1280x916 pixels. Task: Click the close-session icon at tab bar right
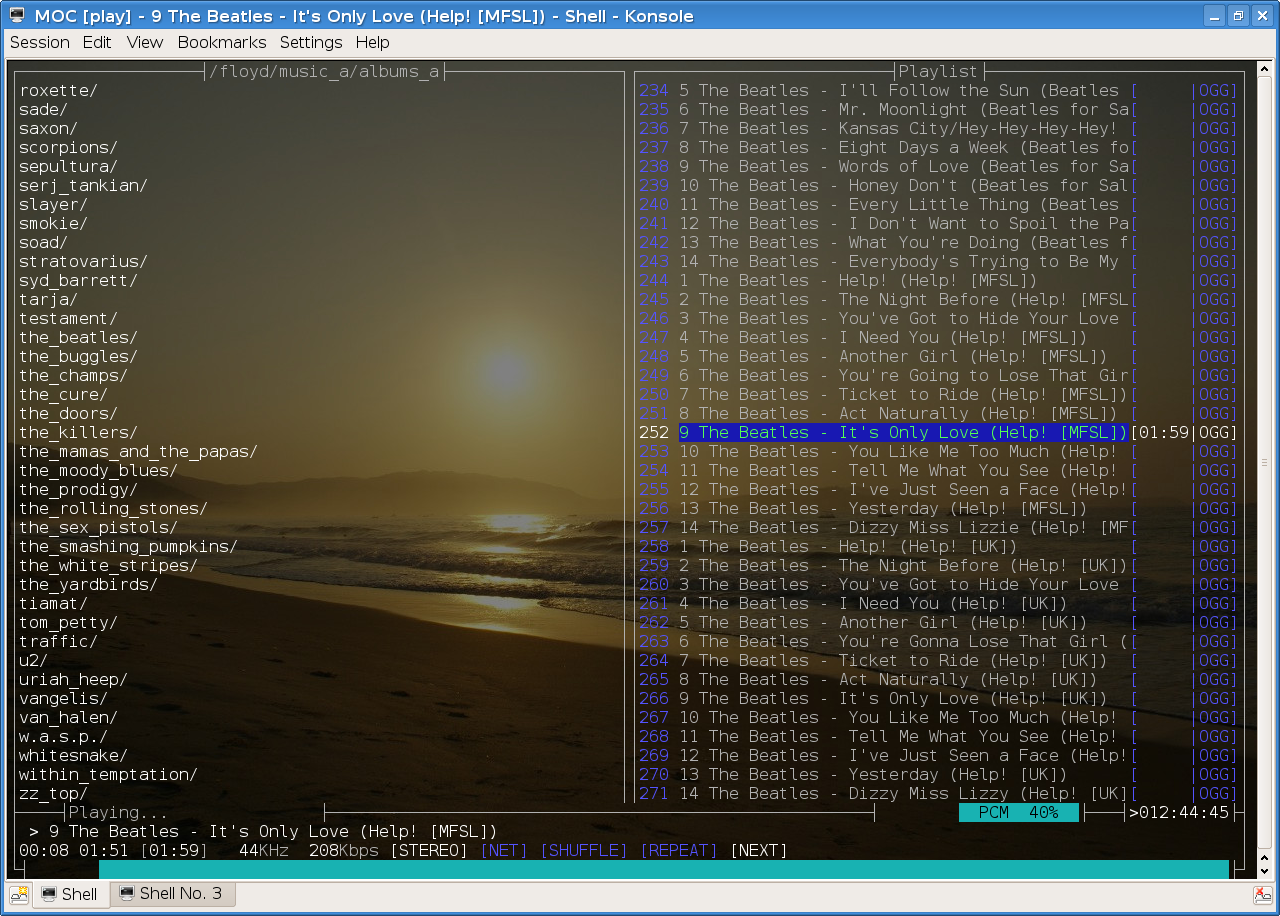click(x=1262, y=894)
